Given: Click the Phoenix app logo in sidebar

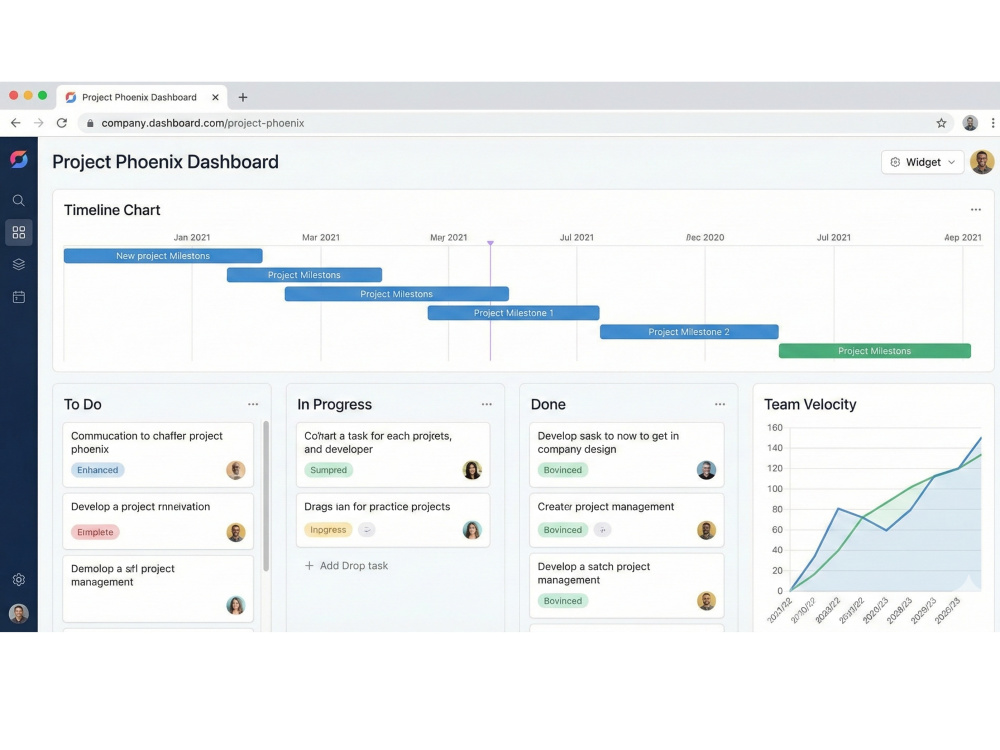Looking at the screenshot, I should click(18, 159).
